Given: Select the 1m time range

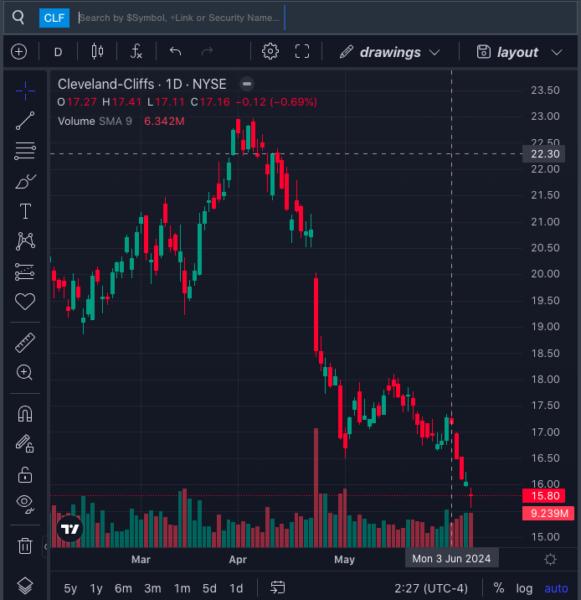Looking at the screenshot, I should pyautogui.click(x=182, y=588).
